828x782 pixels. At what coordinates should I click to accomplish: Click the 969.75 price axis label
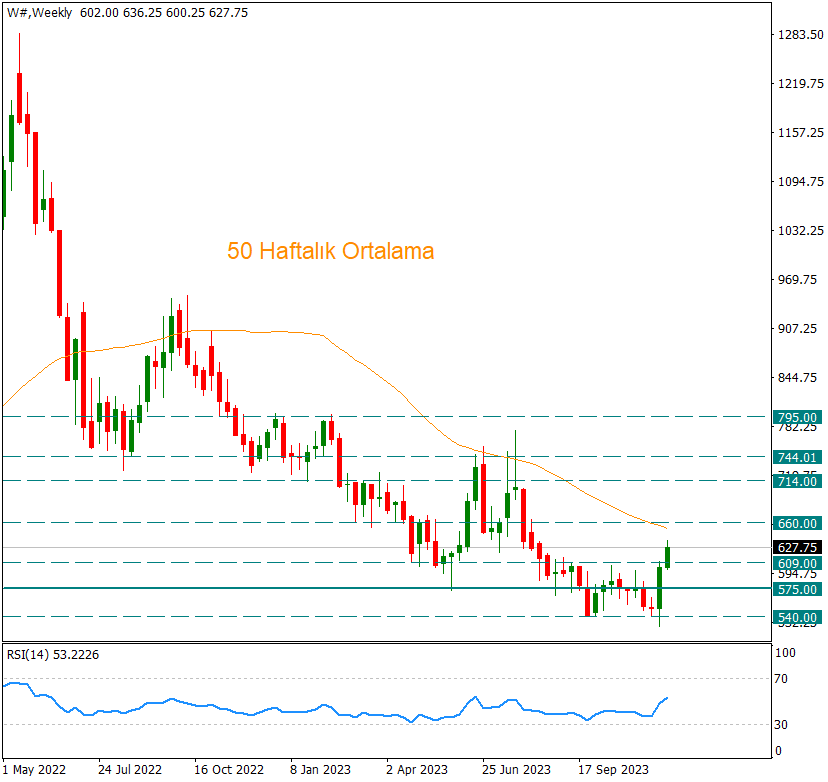[x=797, y=280]
